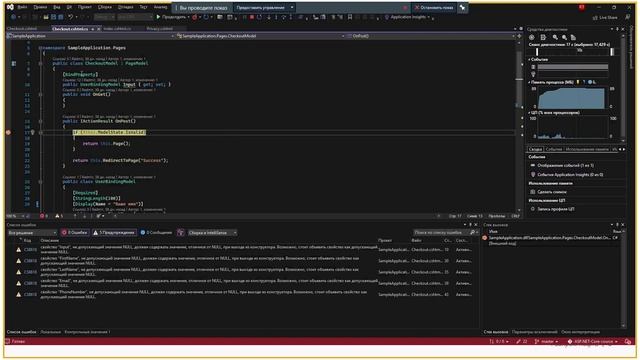Click the diagnostics select tools icon
This screenshot has width=640, height=360.
[x=543, y=38]
